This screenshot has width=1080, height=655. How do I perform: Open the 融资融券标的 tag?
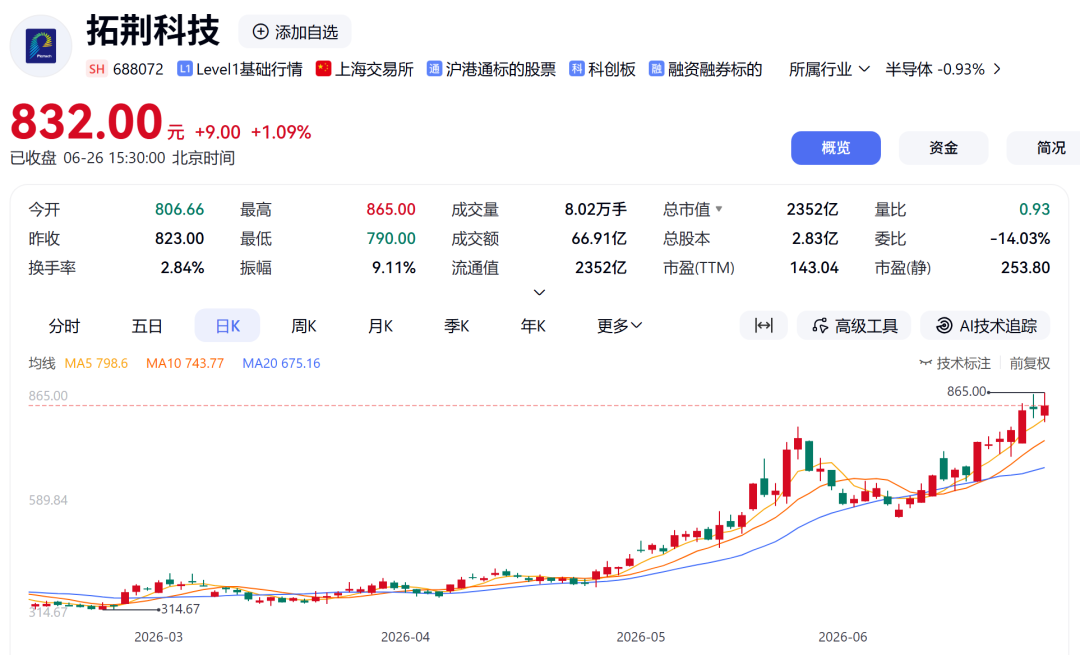[705, 69]
